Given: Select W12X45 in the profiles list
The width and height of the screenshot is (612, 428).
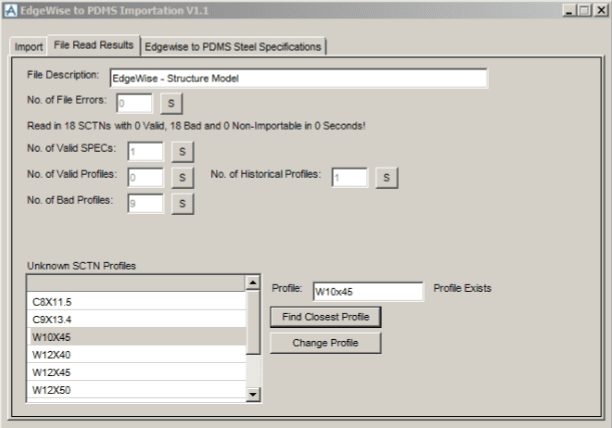Looking at the screenshot, I should [x=137, y=372].
